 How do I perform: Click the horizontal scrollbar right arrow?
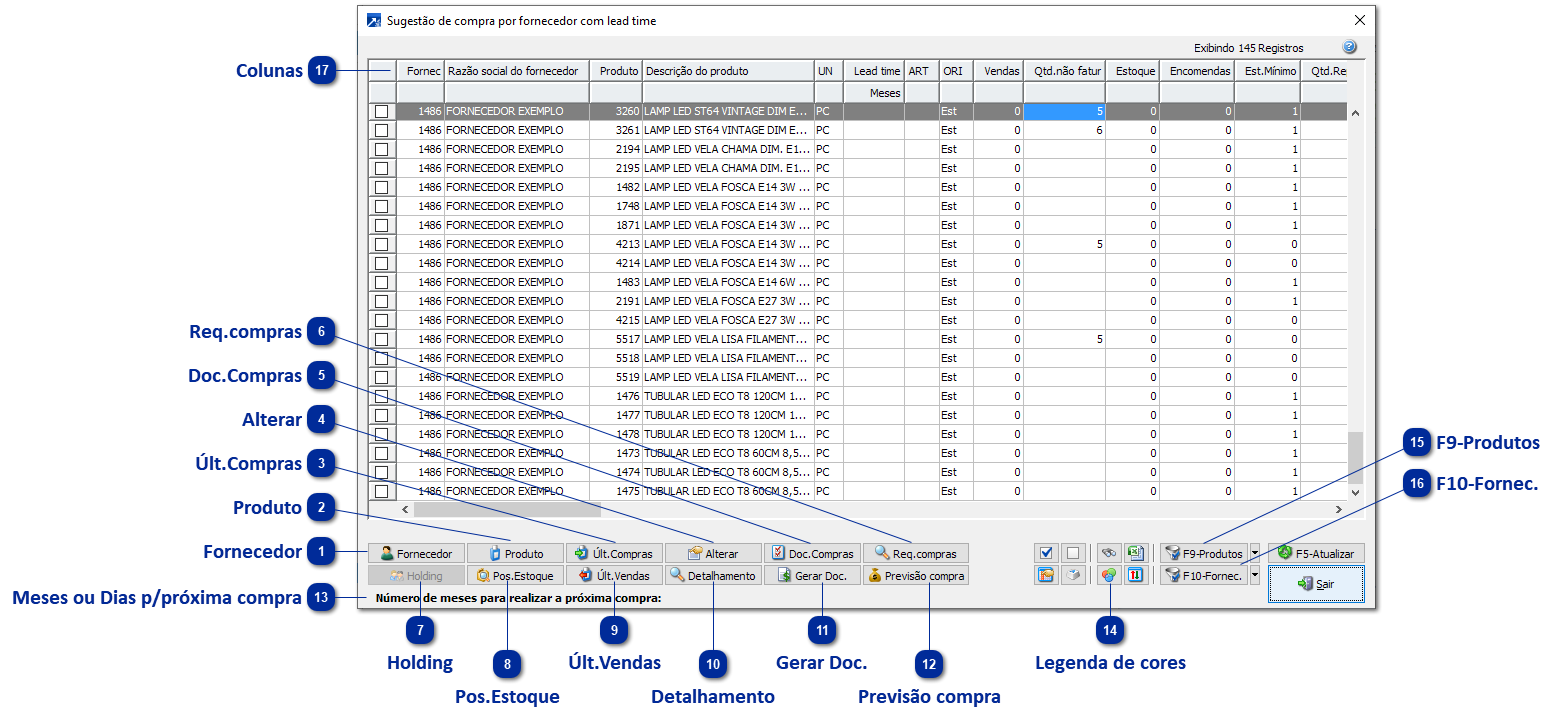point(1338,510)
